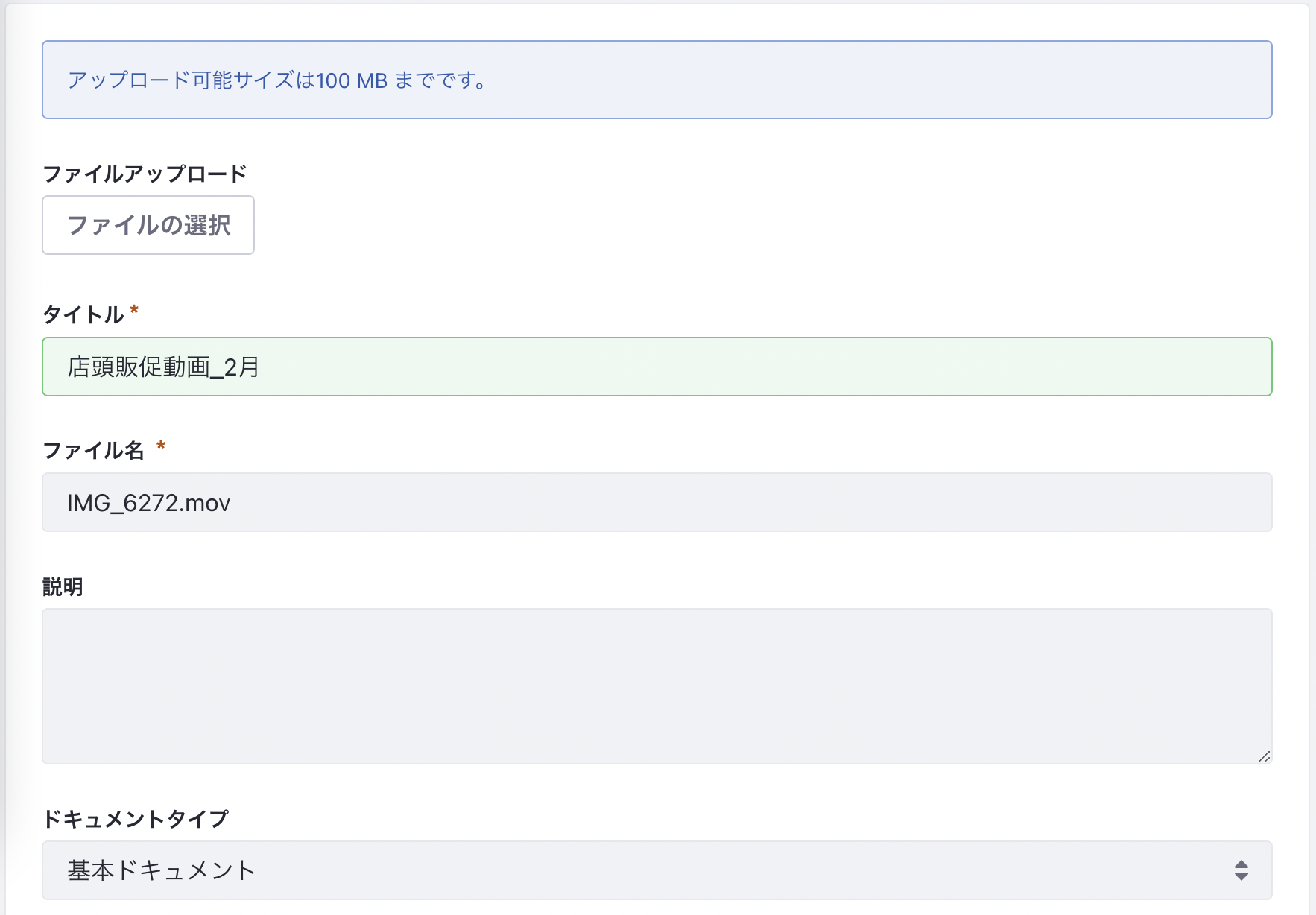This screenshot has width=1316, height=915.
Task: Click the ファイルの選択 button
Action: [148, 225]
